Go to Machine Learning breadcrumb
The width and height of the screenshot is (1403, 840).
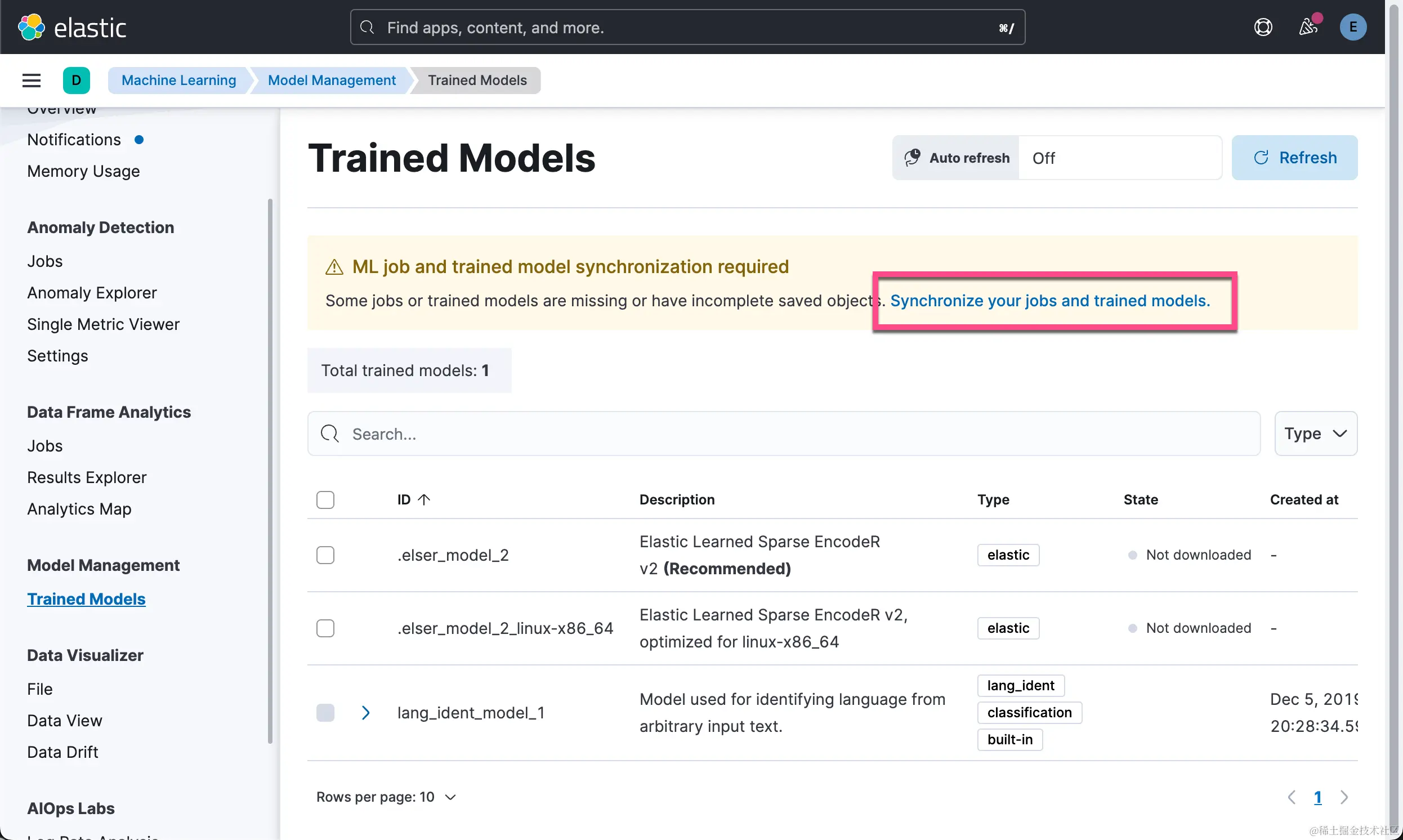179,81
